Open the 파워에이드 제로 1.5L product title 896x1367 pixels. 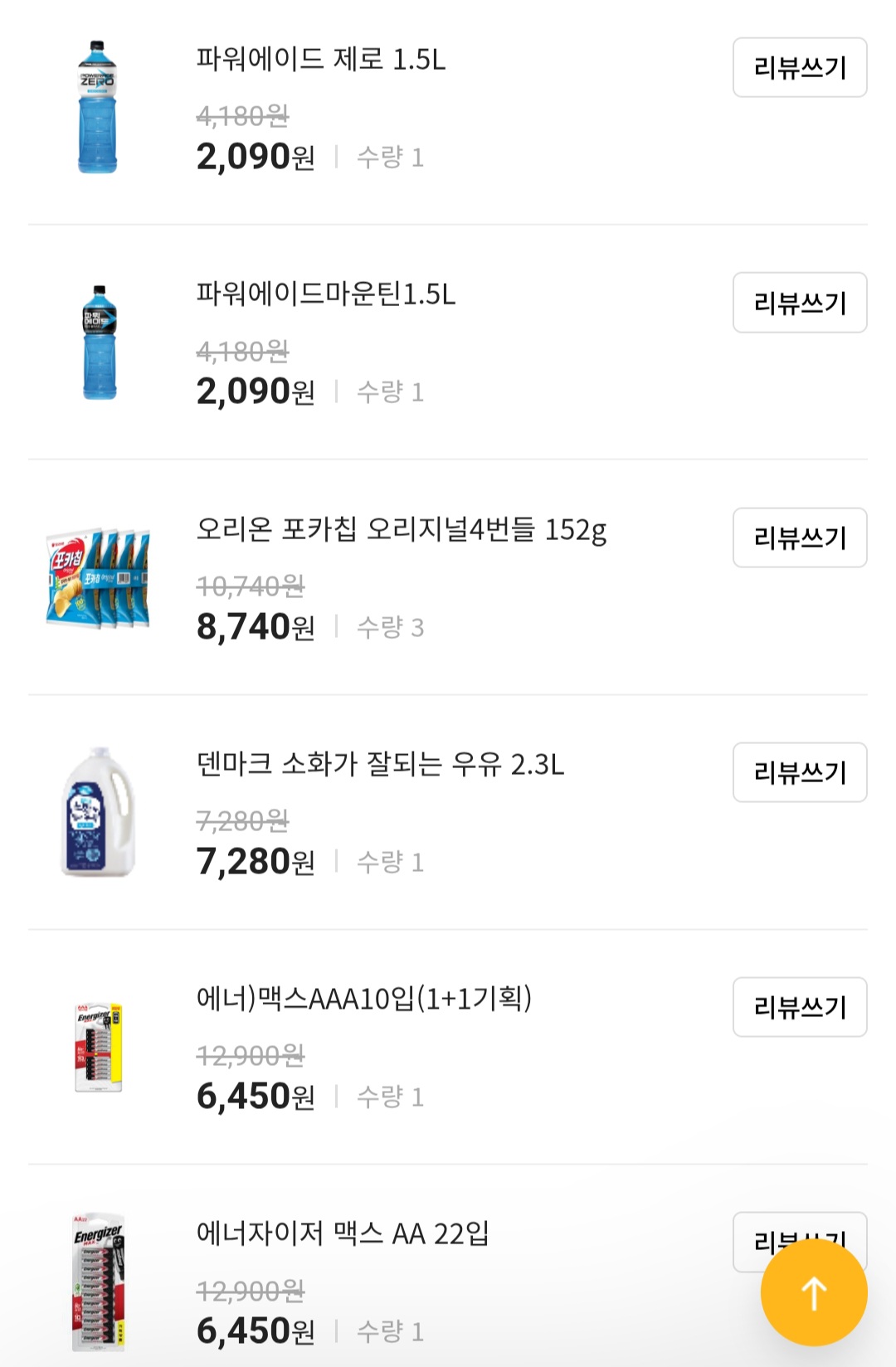tap(321, 60)
